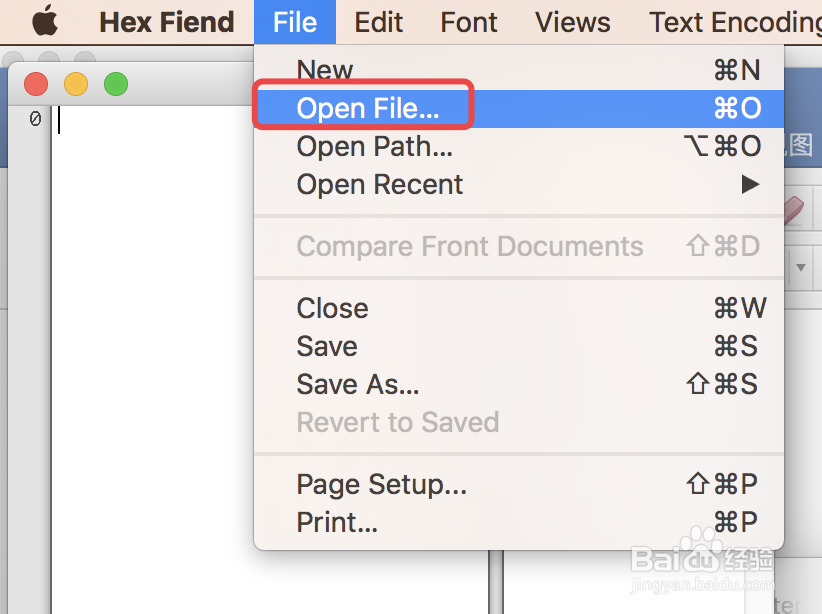Open the Text Encoding menu
The image size is (822, 614).
pos(734,21)
